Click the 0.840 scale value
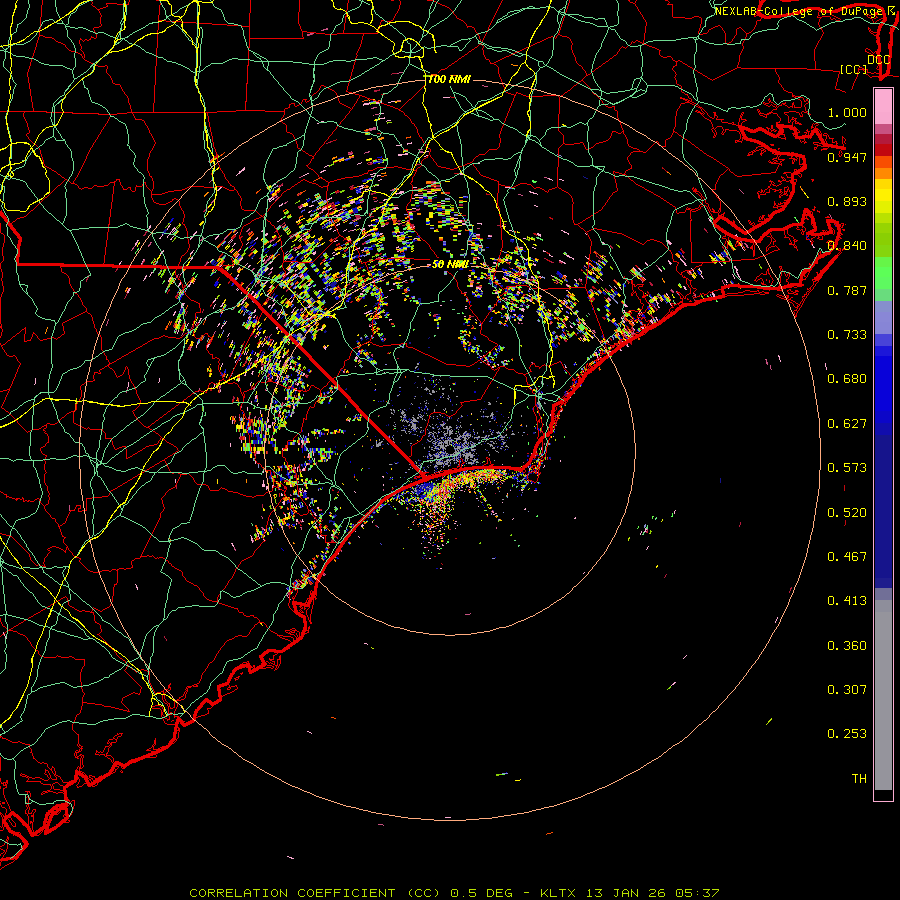The height and width of the screenshot is (900, 900). pos(847,246)
